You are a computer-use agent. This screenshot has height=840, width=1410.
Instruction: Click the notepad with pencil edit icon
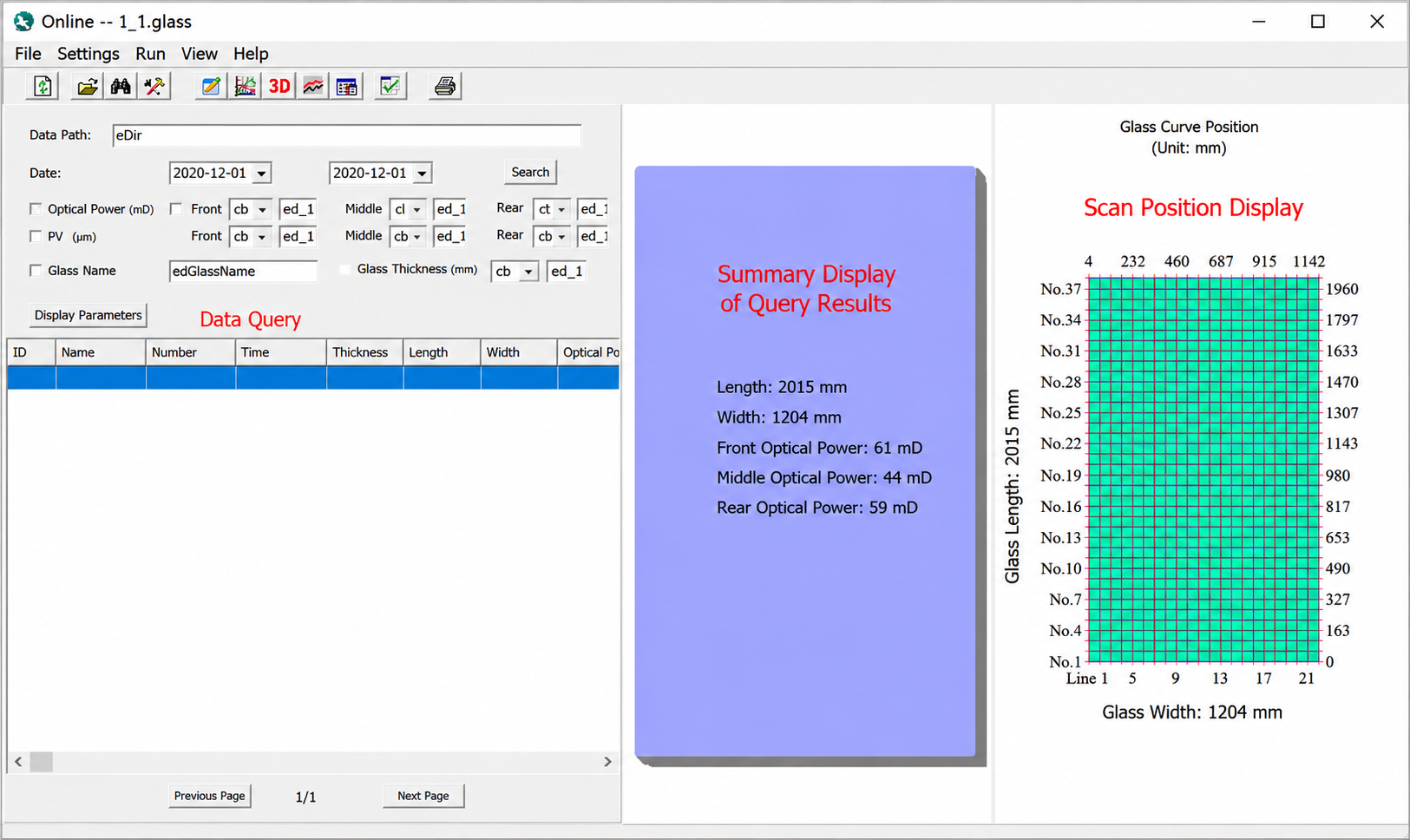211,86
